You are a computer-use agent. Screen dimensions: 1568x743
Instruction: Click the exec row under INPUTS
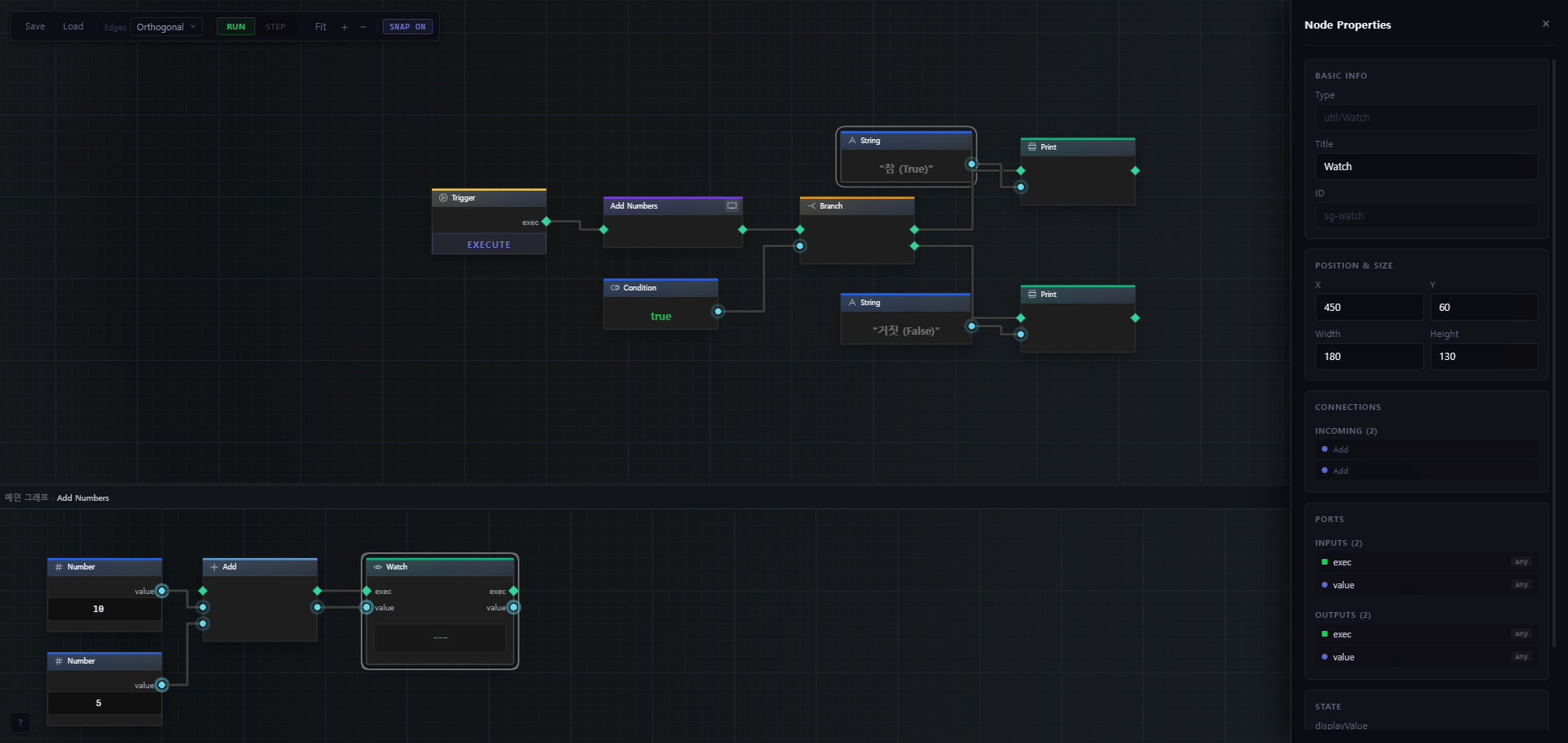click(x=1426, y=562)
